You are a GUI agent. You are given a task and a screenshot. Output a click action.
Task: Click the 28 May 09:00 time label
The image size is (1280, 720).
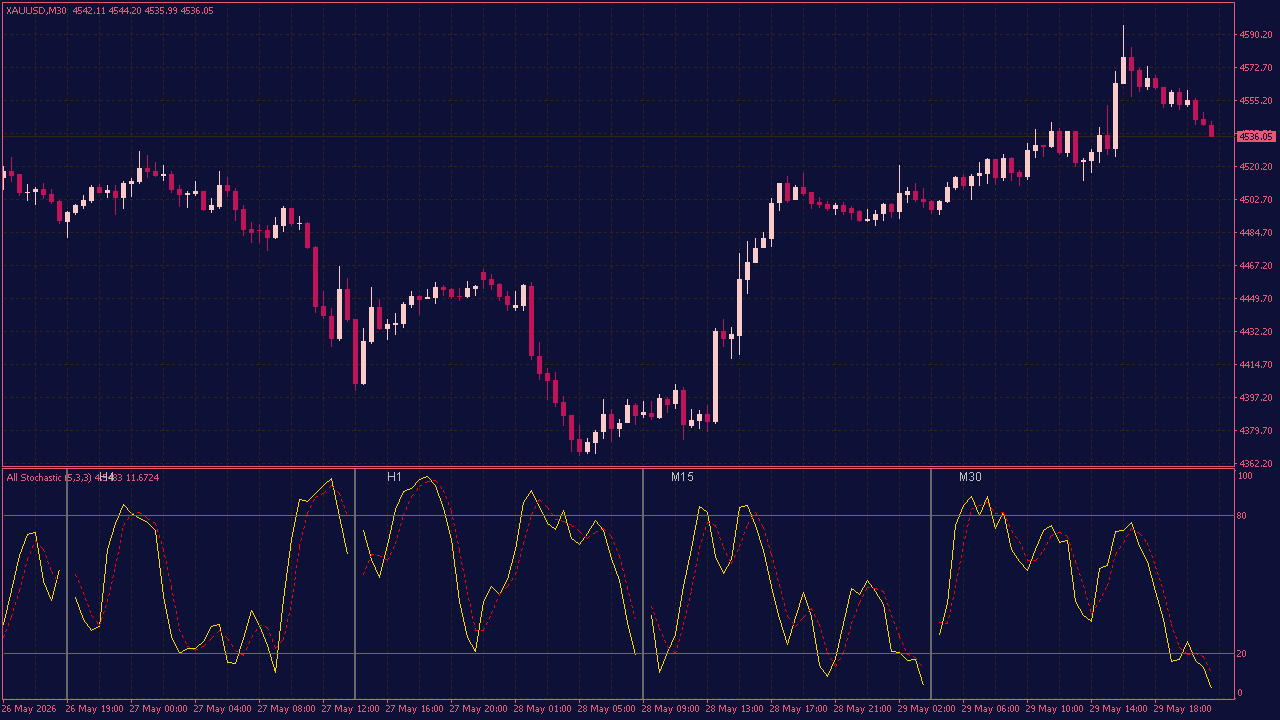[671, 709]
